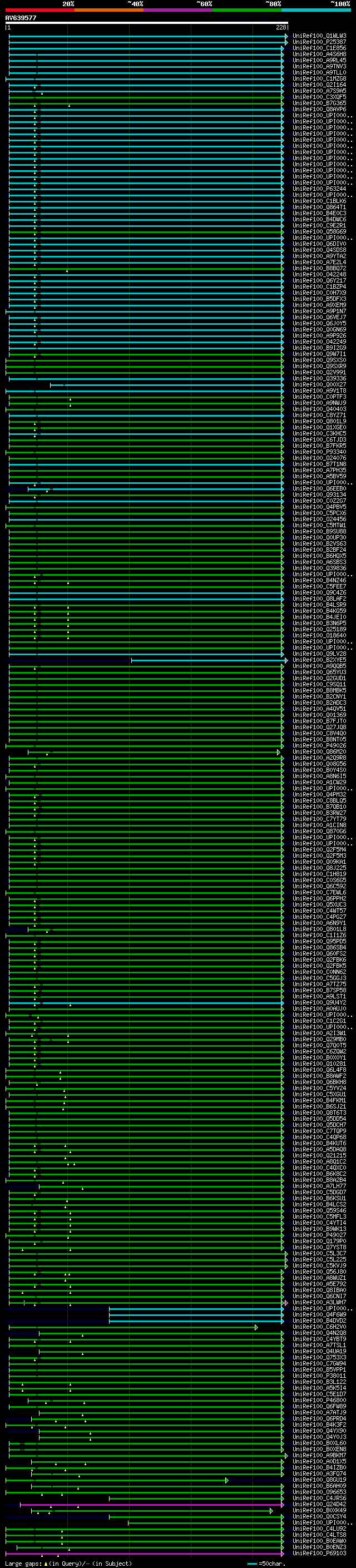This screenshot has width=356, height=1568.
Task: Select alignment label UniRef100_B8BQ72
Action: (x=319, y=268)
